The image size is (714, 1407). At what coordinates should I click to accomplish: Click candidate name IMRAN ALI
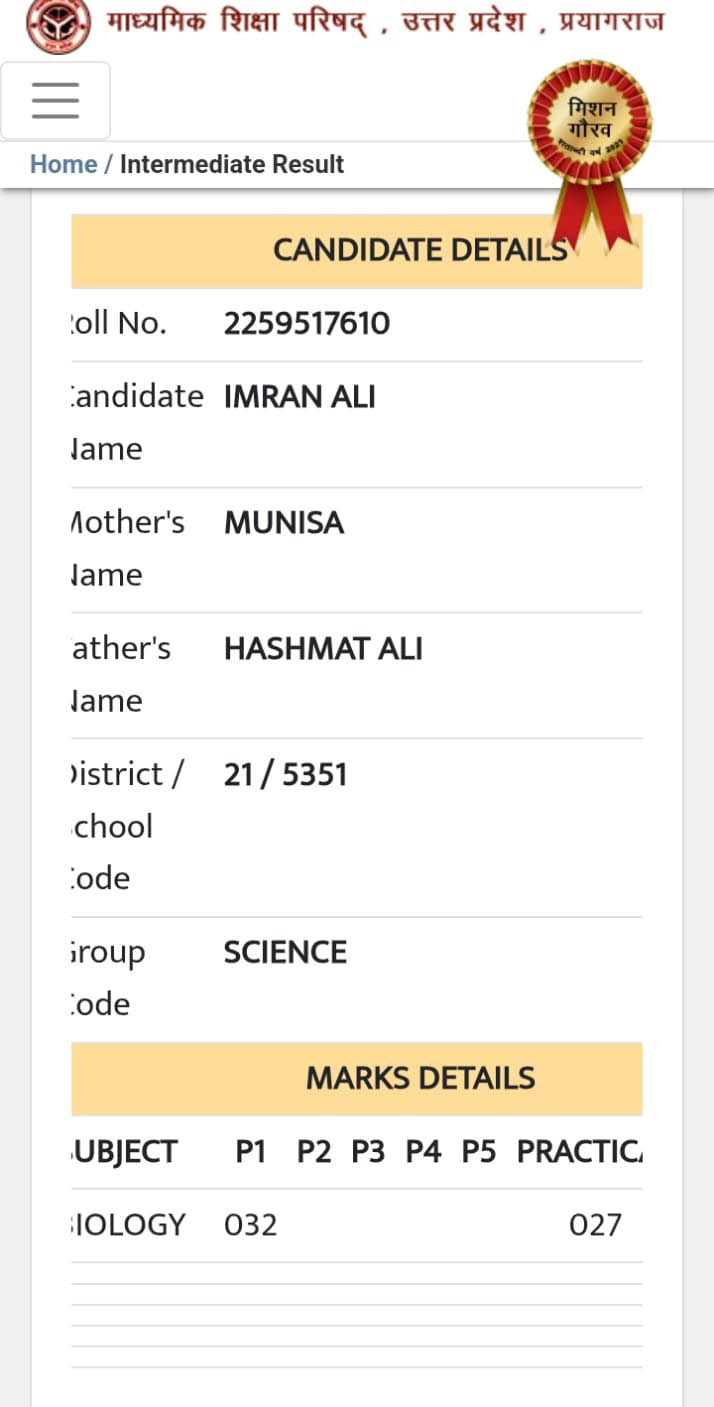point(300,397)
